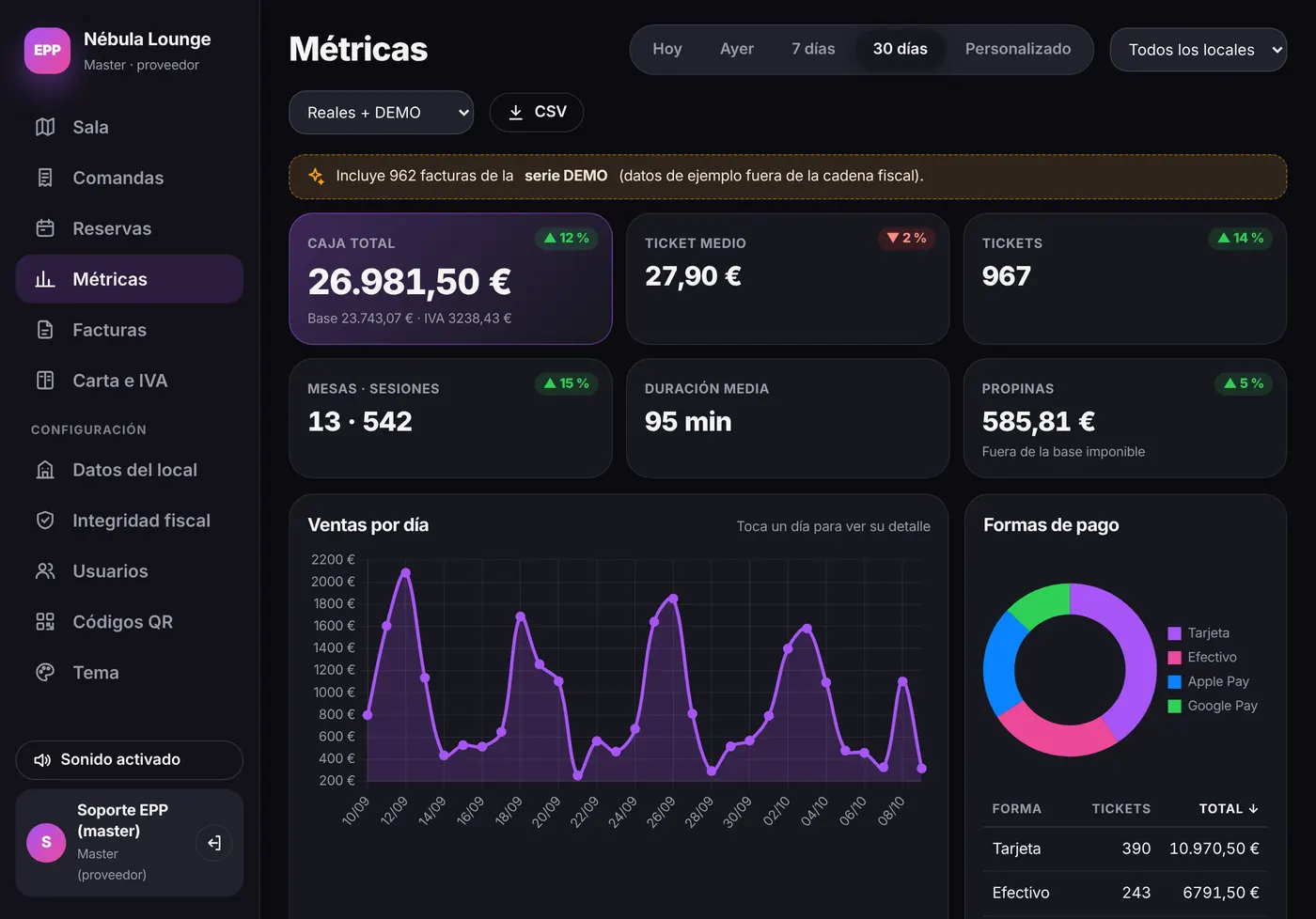Click the Mesas · Sesiones 13 · 542 card
Image resolution: width=1316 pixels, height=919 pixels.
coord(450,418)
